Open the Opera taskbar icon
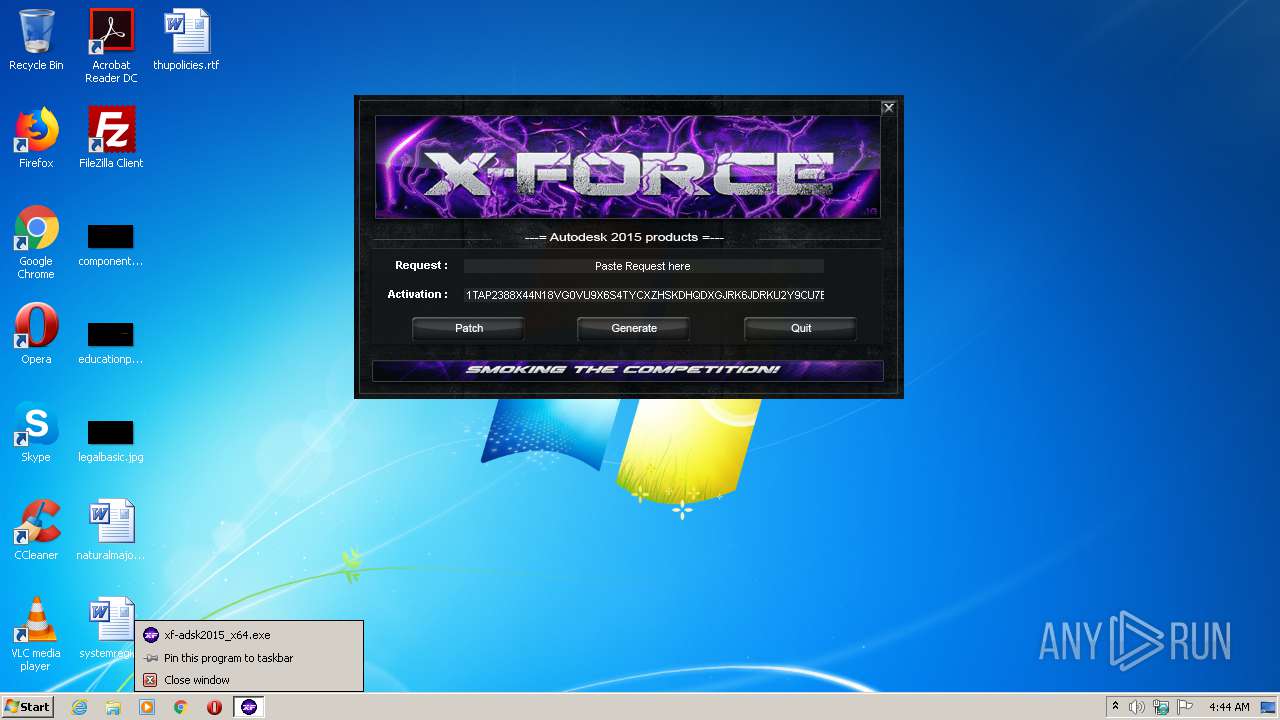Image resolution: width=1280 pixels, height=720 pixels. [214, 707]
